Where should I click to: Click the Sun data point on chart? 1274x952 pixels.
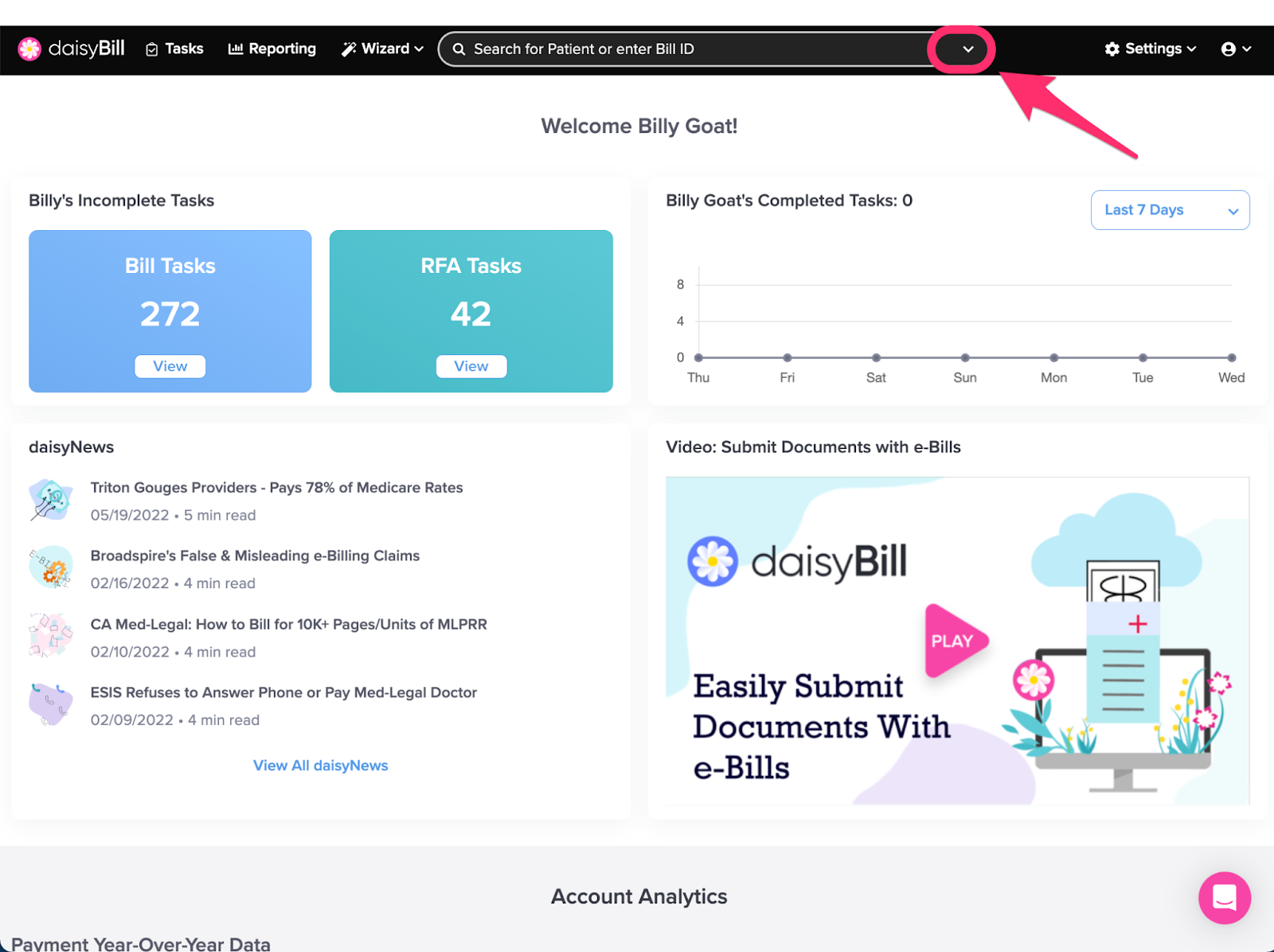(x=965, y=357)
